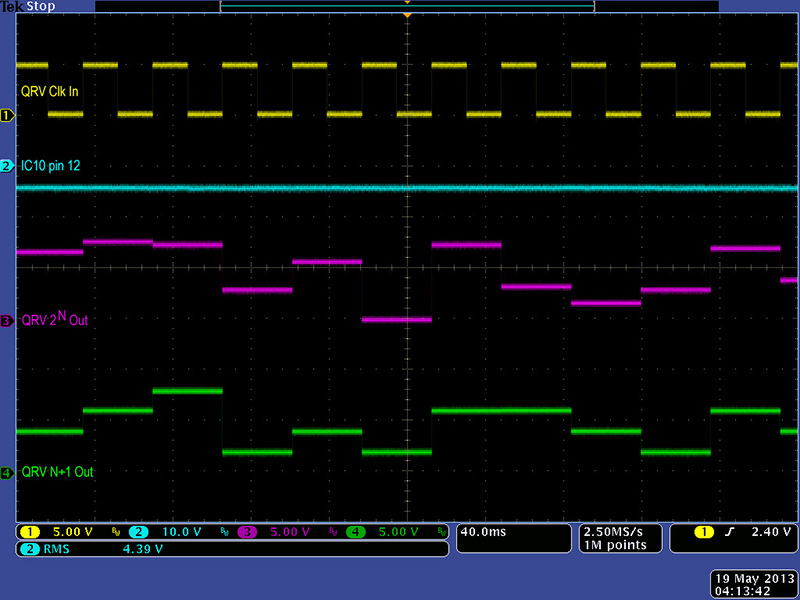Open the 2.50MS/s sample rate readout
This screenshot has height=600, width=800.
tap(615, 531)
